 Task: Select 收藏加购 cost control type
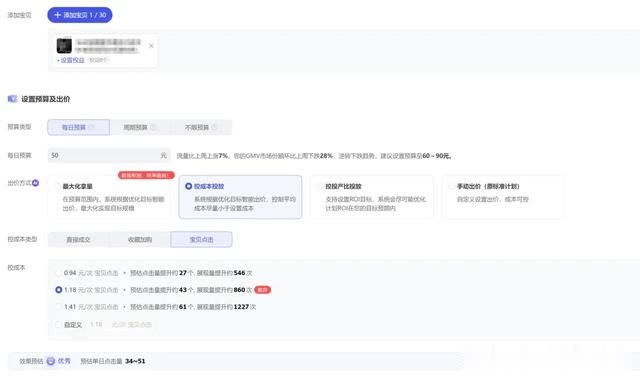(x=140, y=240)
